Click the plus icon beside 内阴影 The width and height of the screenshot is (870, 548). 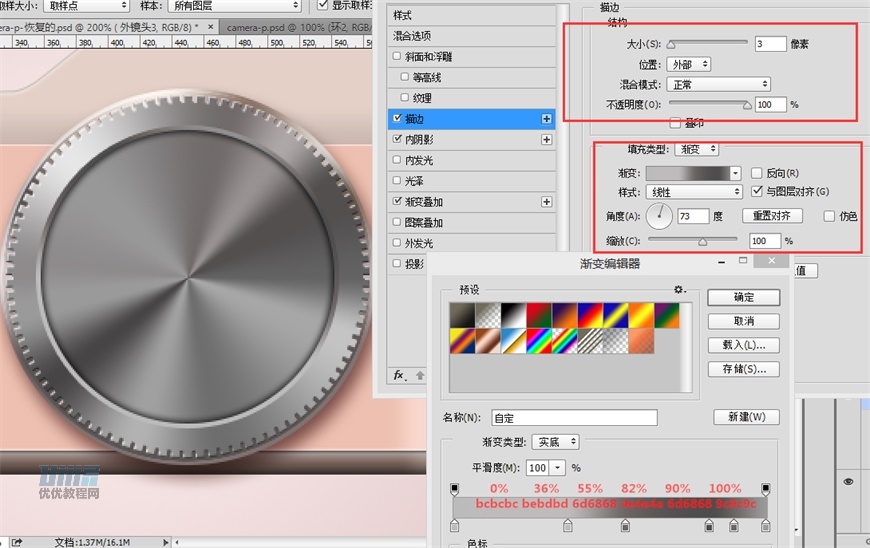pyautogui.click(x=547, y=140)
